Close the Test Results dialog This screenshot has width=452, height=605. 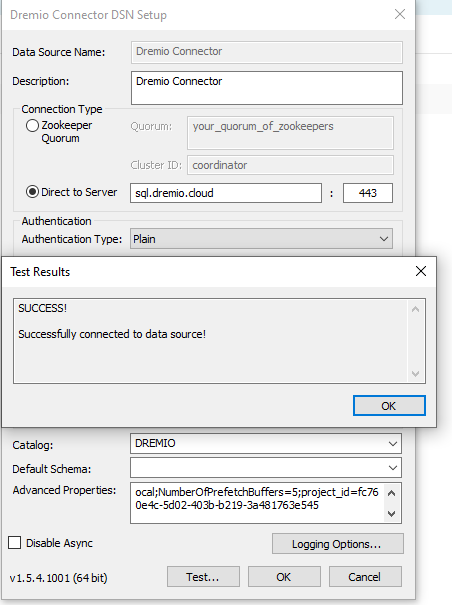pos(421,271)
